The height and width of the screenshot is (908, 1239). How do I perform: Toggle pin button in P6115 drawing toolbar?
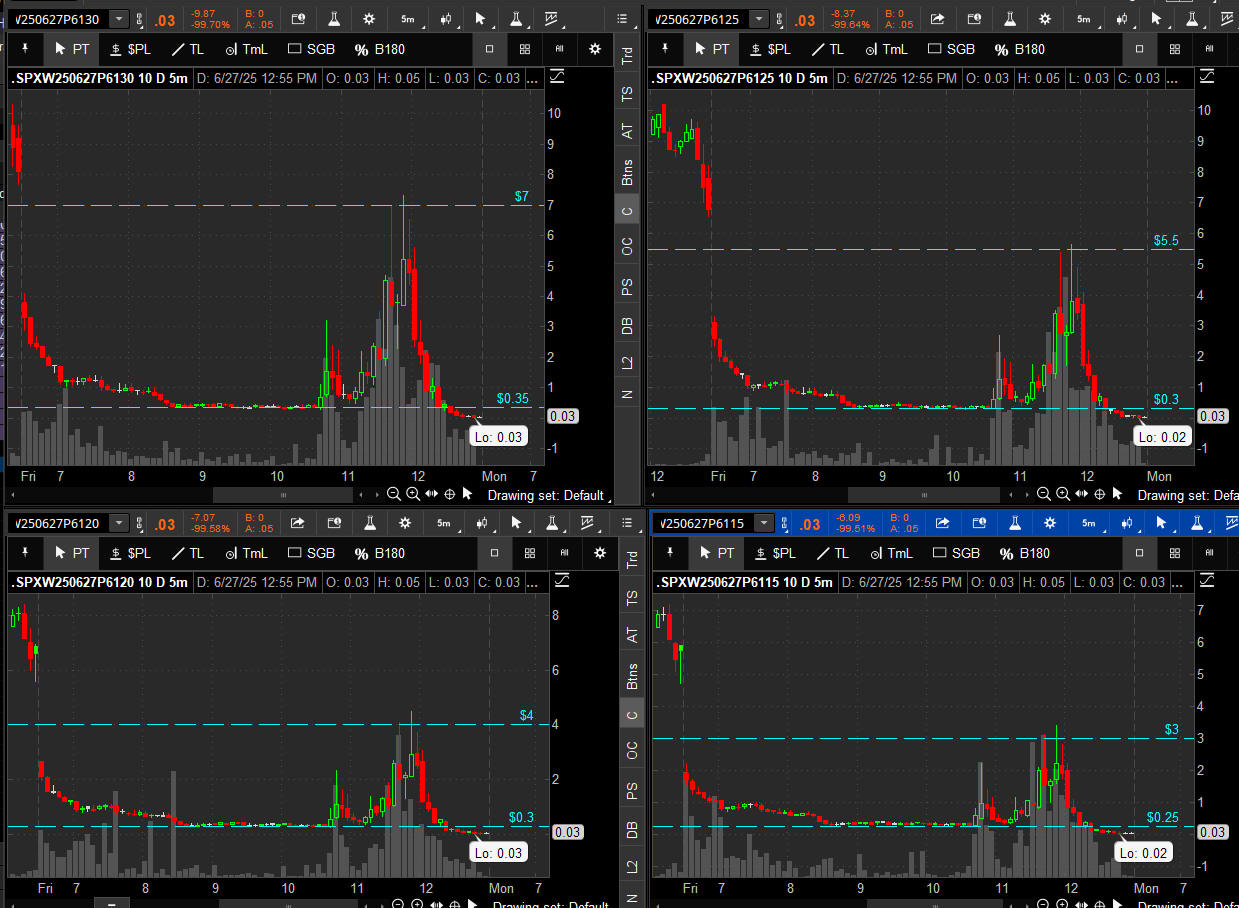(x=670, y=553)
